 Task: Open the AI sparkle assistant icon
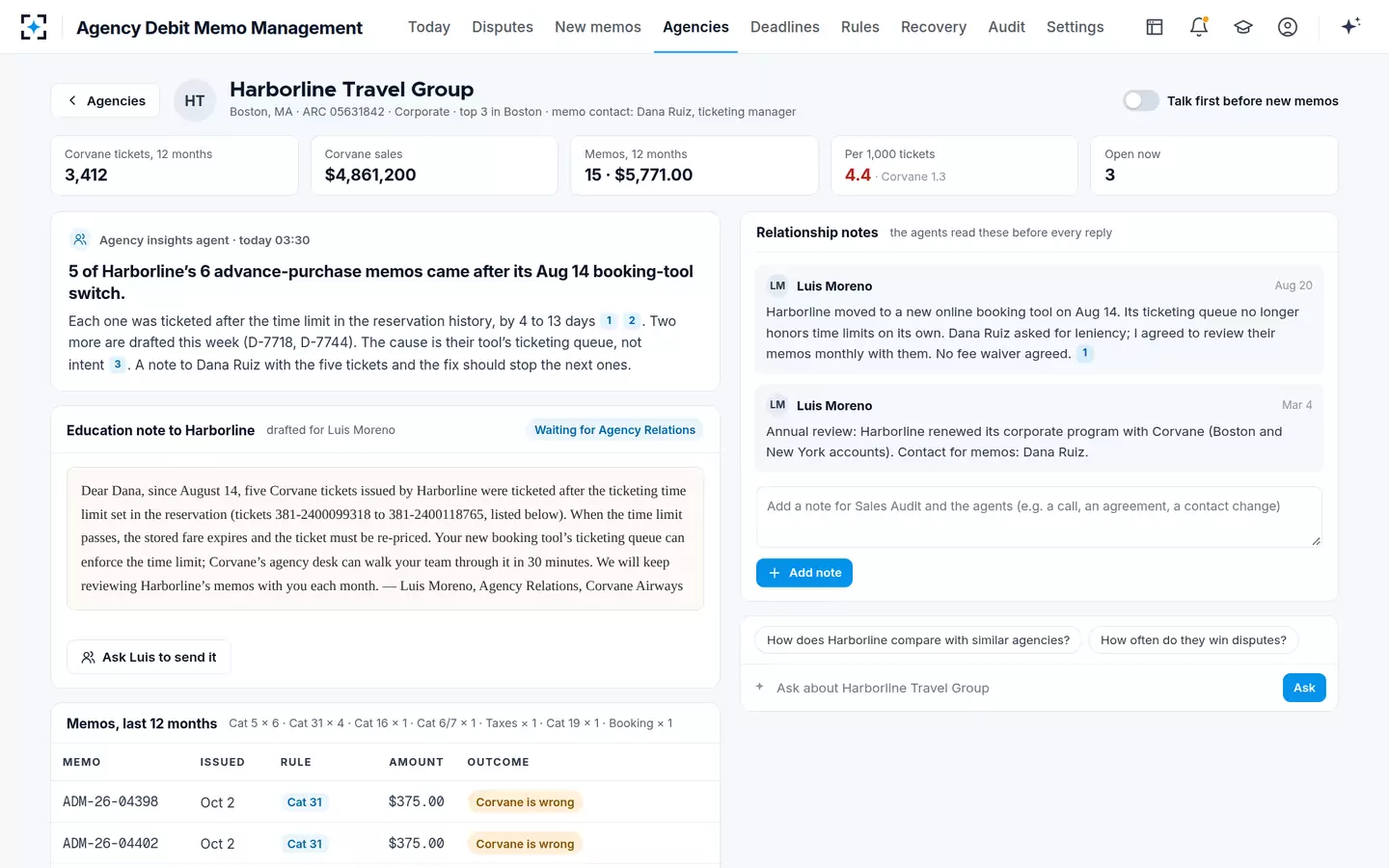[x=1350, y=26]
